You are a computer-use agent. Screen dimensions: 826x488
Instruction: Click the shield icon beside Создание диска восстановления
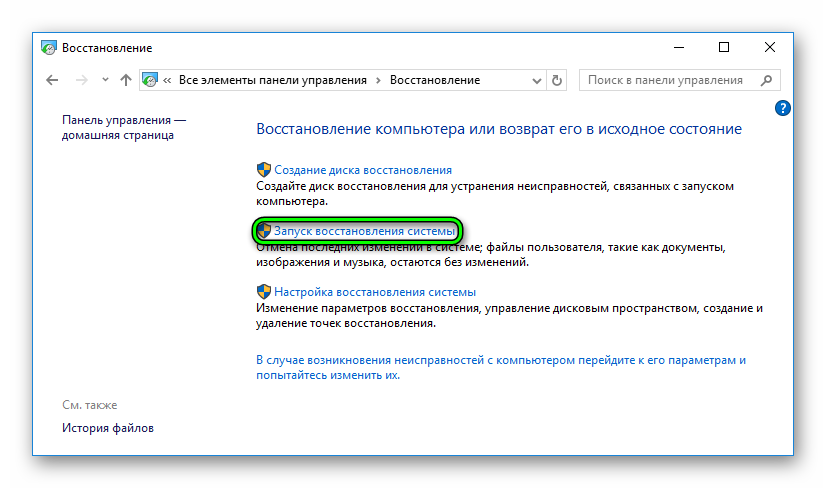[264, 170]
